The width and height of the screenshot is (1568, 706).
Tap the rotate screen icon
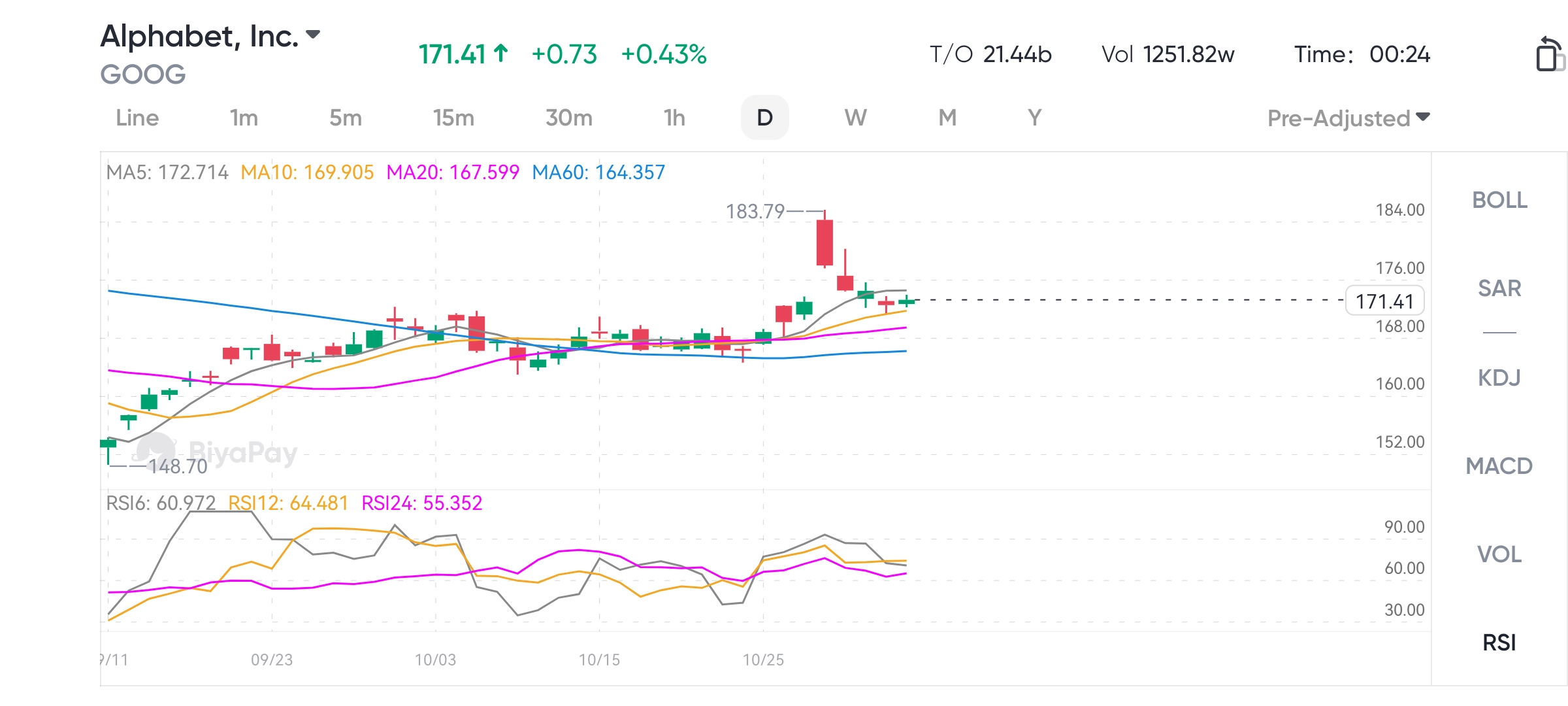click(1550, 54)
